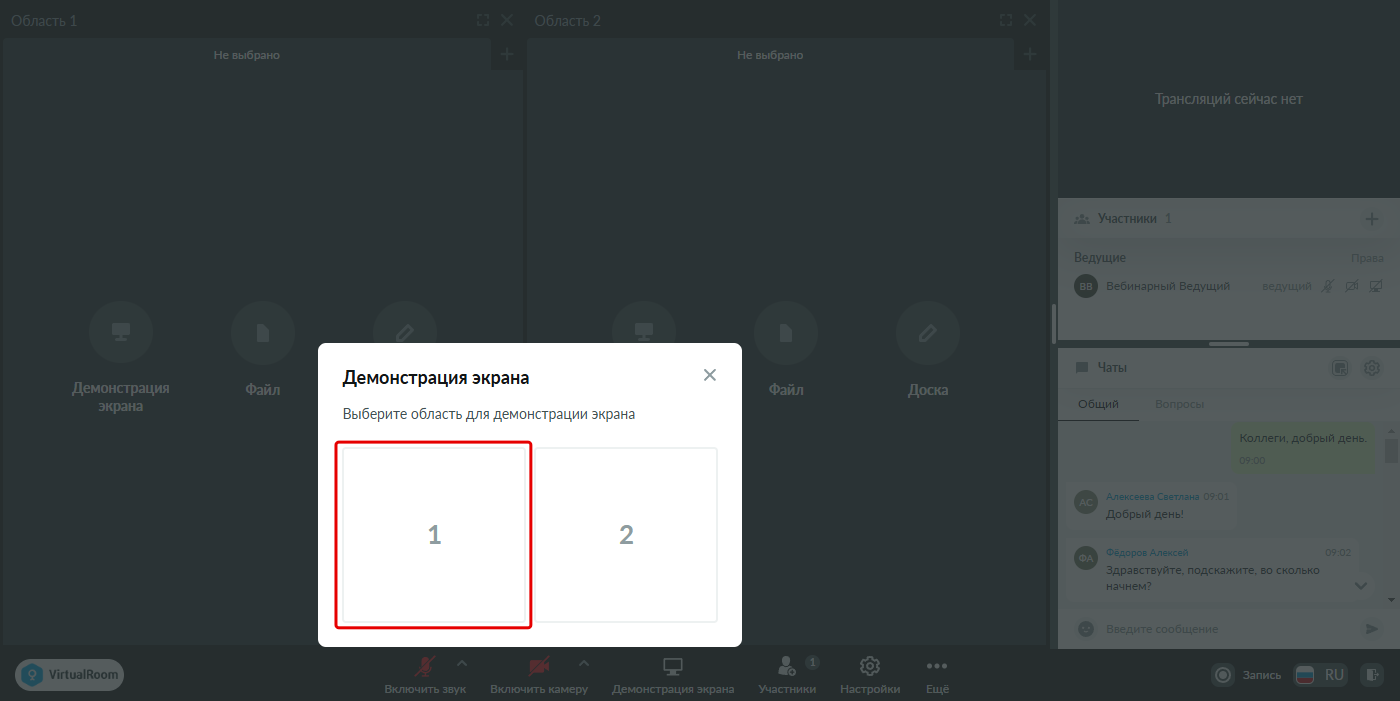Screen dimensions: 1400x701
Task: Add a new tab in Область 2
Action: pyautogui.click(x=1030, y=55)
